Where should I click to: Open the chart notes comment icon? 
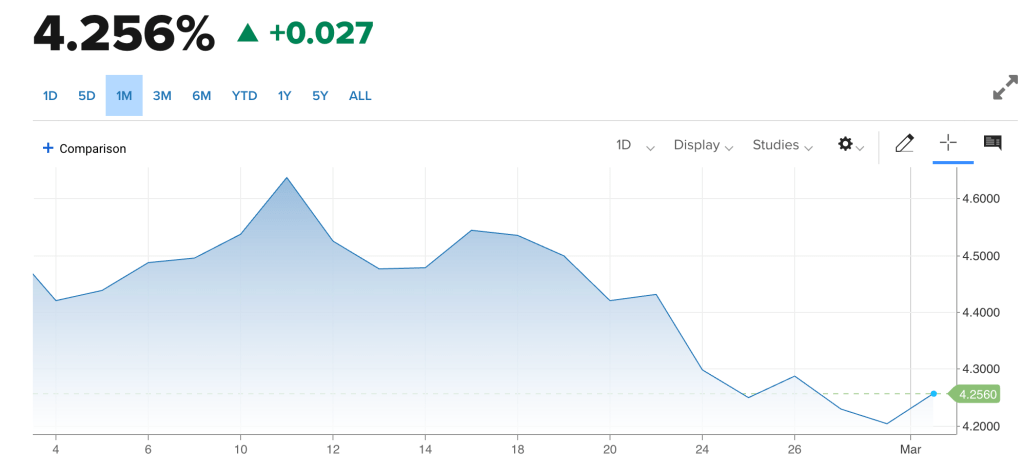pos(992,144)
